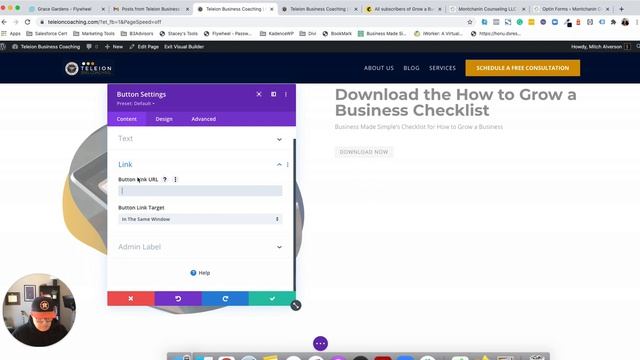
Task: Expand the Text section
Action: [x=200, y=139]
